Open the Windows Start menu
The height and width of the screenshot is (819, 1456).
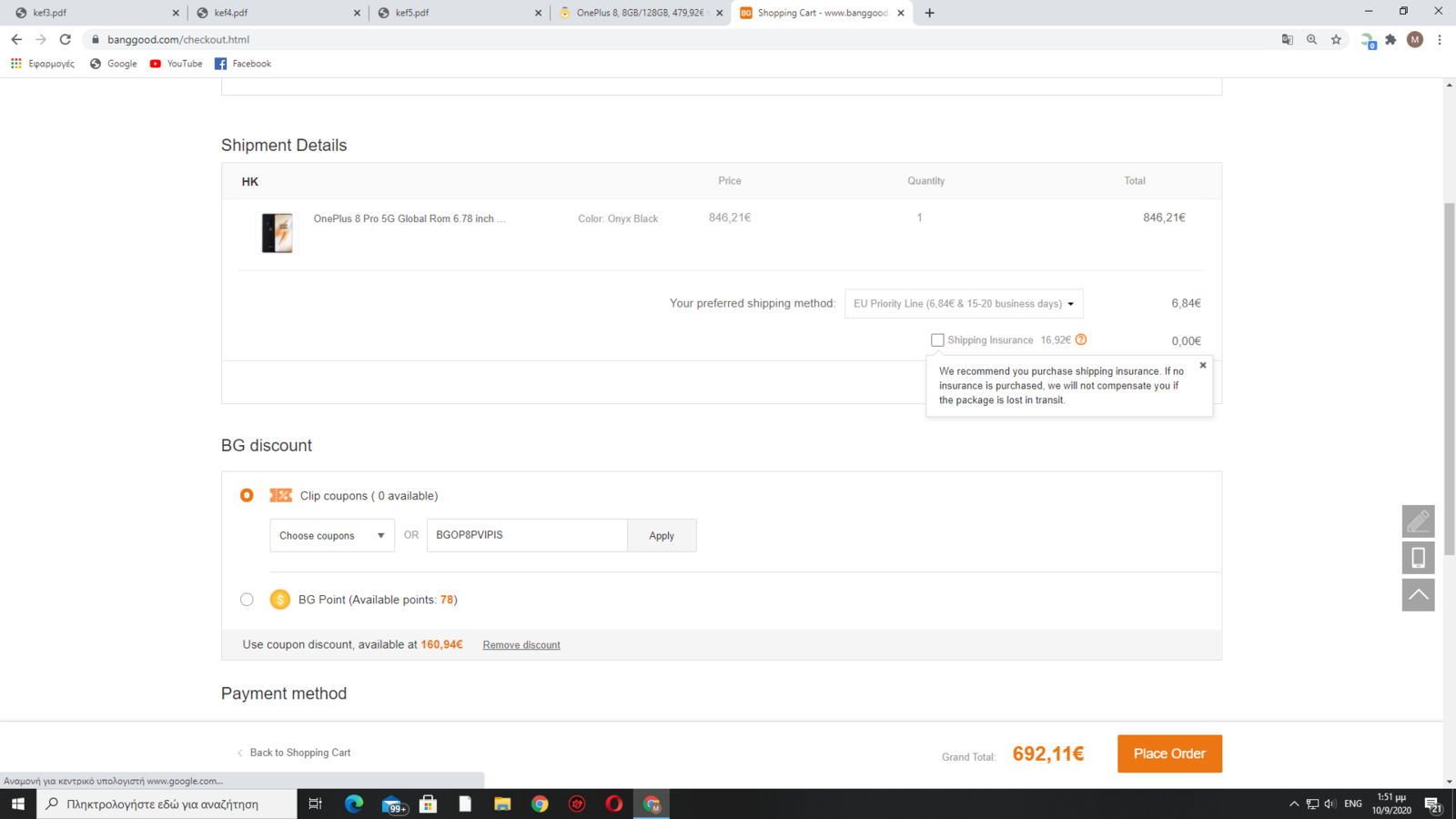tap(18, 804)
